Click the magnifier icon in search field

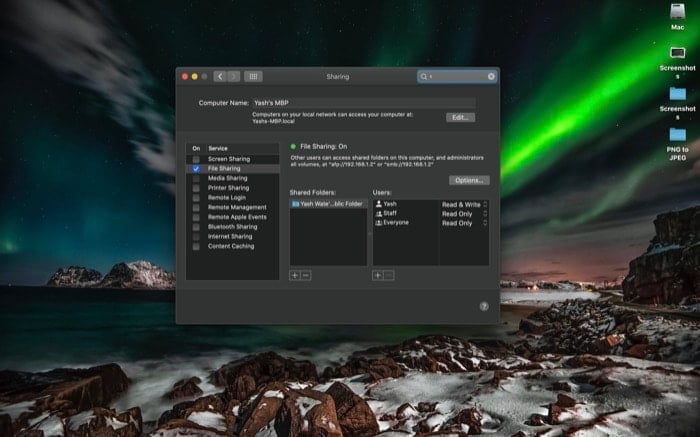click(424, 76)
